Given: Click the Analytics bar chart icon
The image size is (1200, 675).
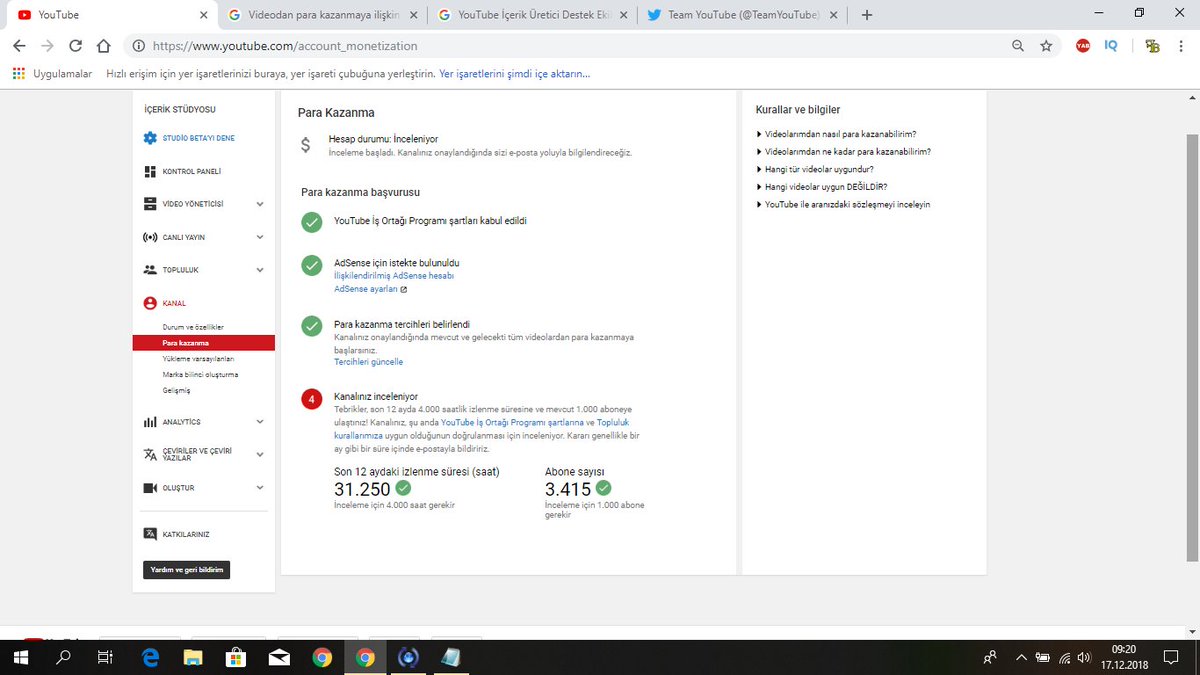Looking at the screenshot, I should (150, 422).
